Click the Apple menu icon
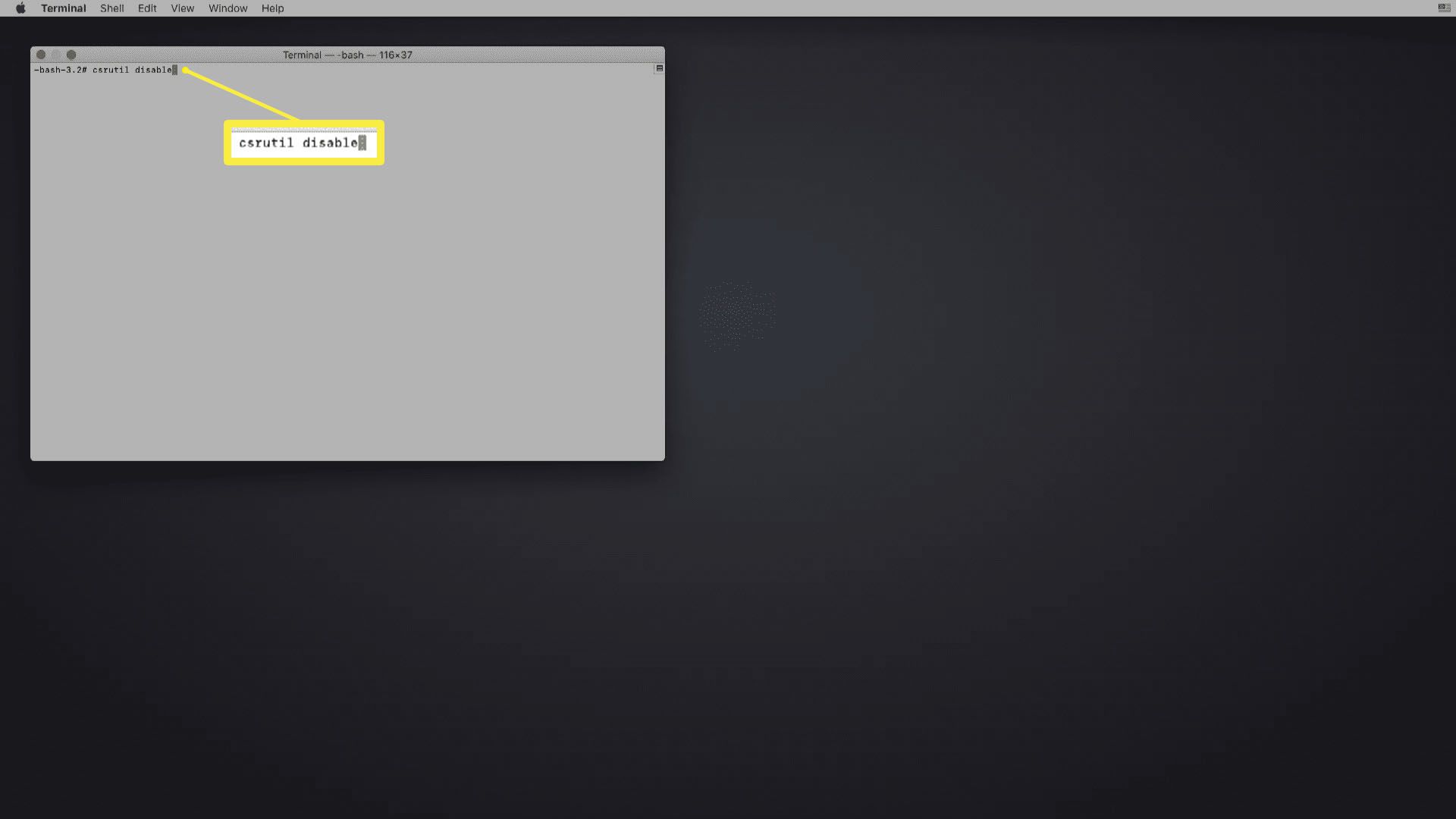This screenshot has height=819, width=1456. 19,9
